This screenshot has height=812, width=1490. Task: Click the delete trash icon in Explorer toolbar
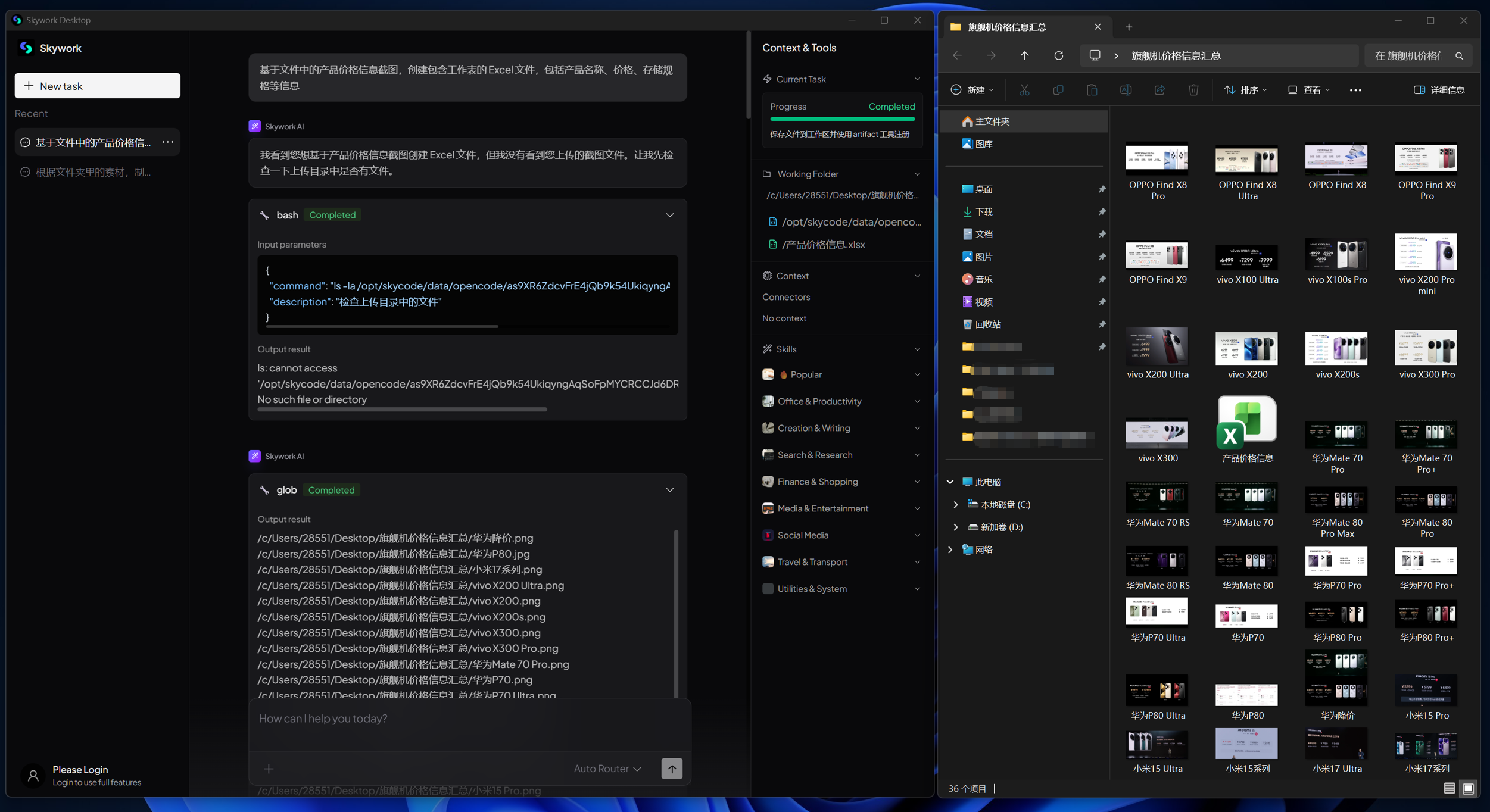[1193, 90]
